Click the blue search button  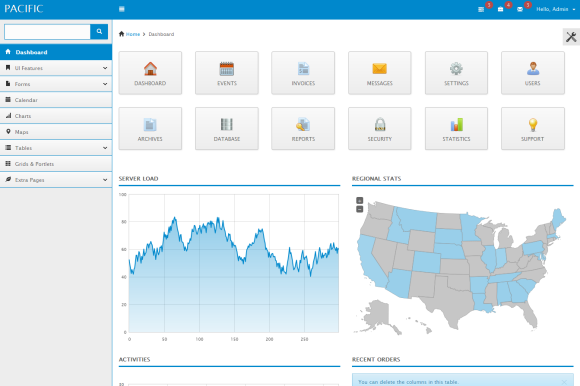[99, 32]
